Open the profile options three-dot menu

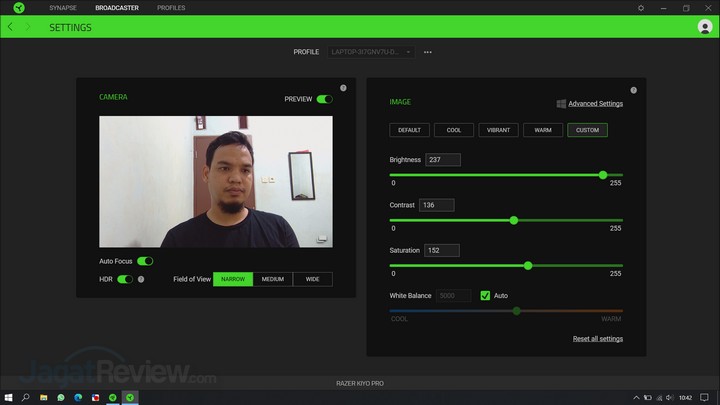pyautogui.click(x=428, y=51)
